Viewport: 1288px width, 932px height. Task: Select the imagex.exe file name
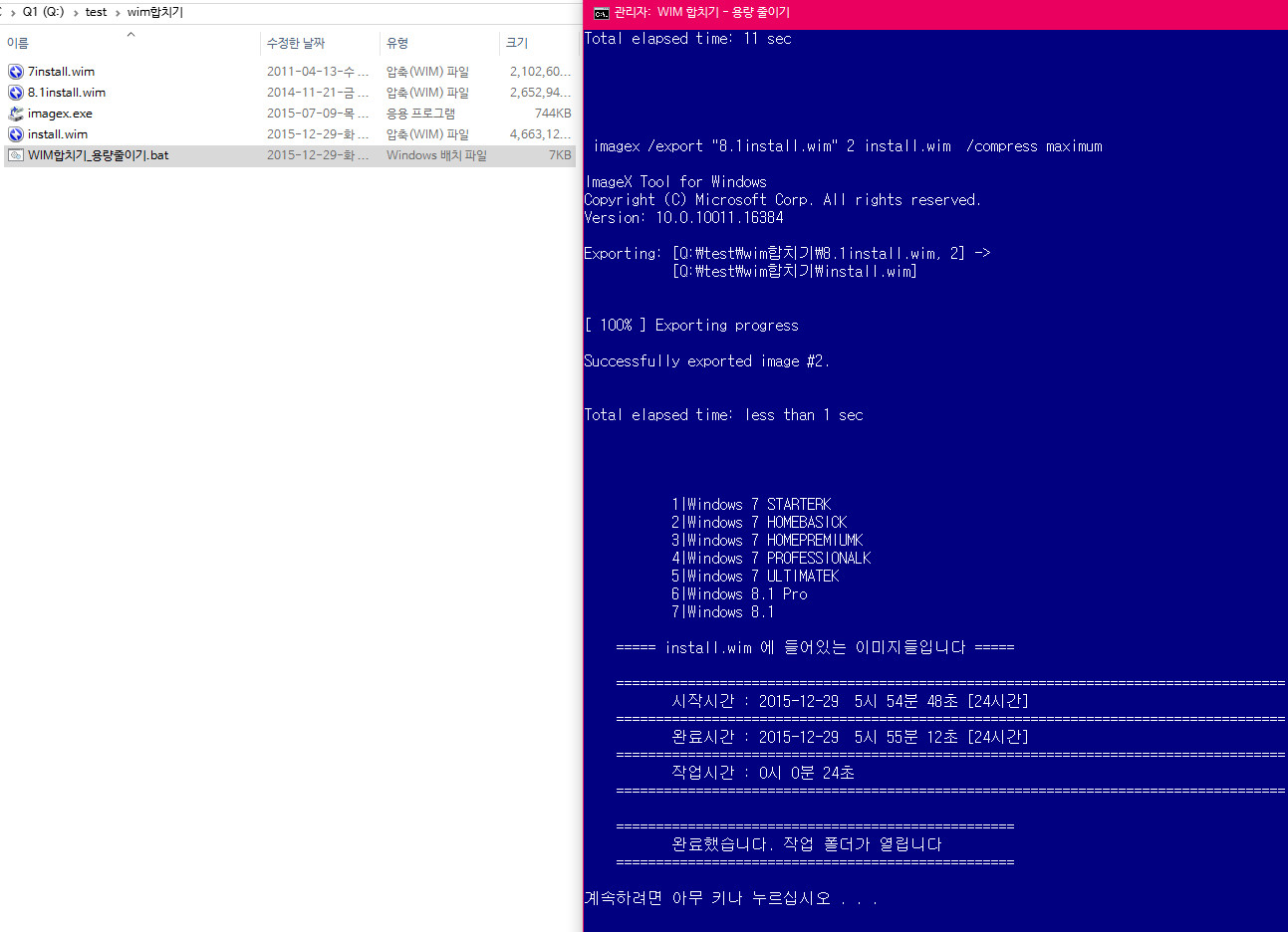(x=60, y=114)
